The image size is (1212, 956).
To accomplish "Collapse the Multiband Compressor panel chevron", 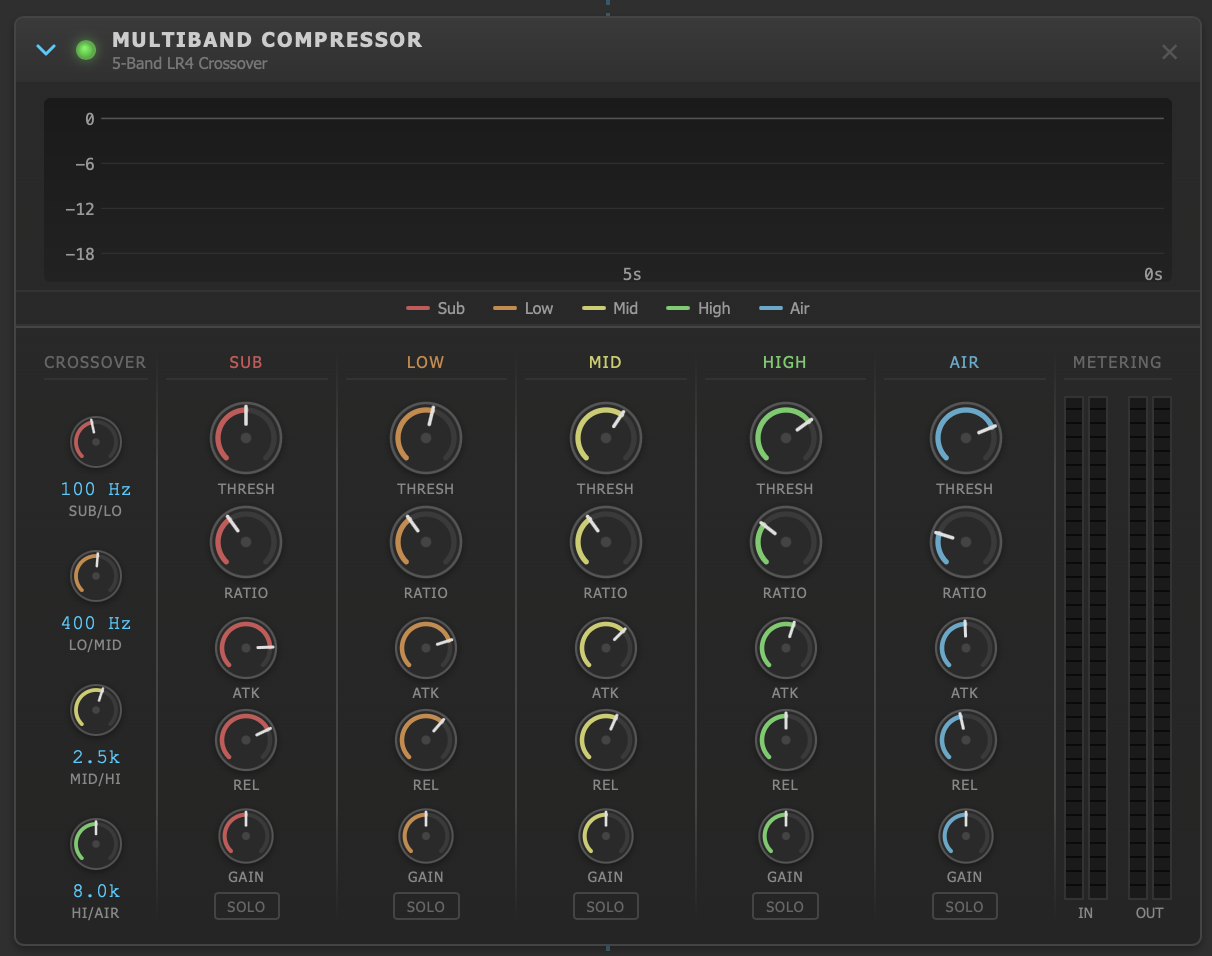I will (x=46, y=50).
